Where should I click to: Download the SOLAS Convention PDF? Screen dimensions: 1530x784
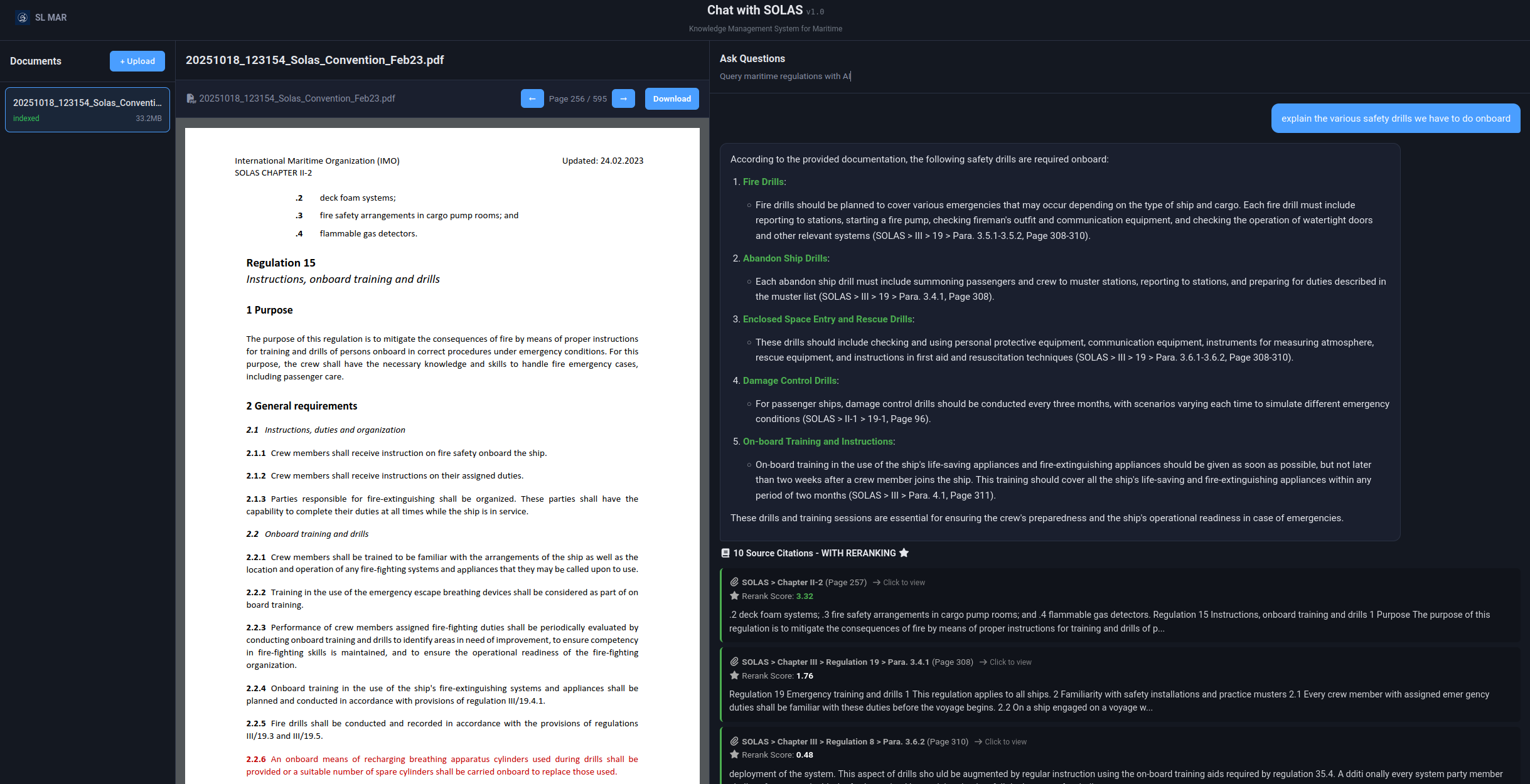(671, 98)
